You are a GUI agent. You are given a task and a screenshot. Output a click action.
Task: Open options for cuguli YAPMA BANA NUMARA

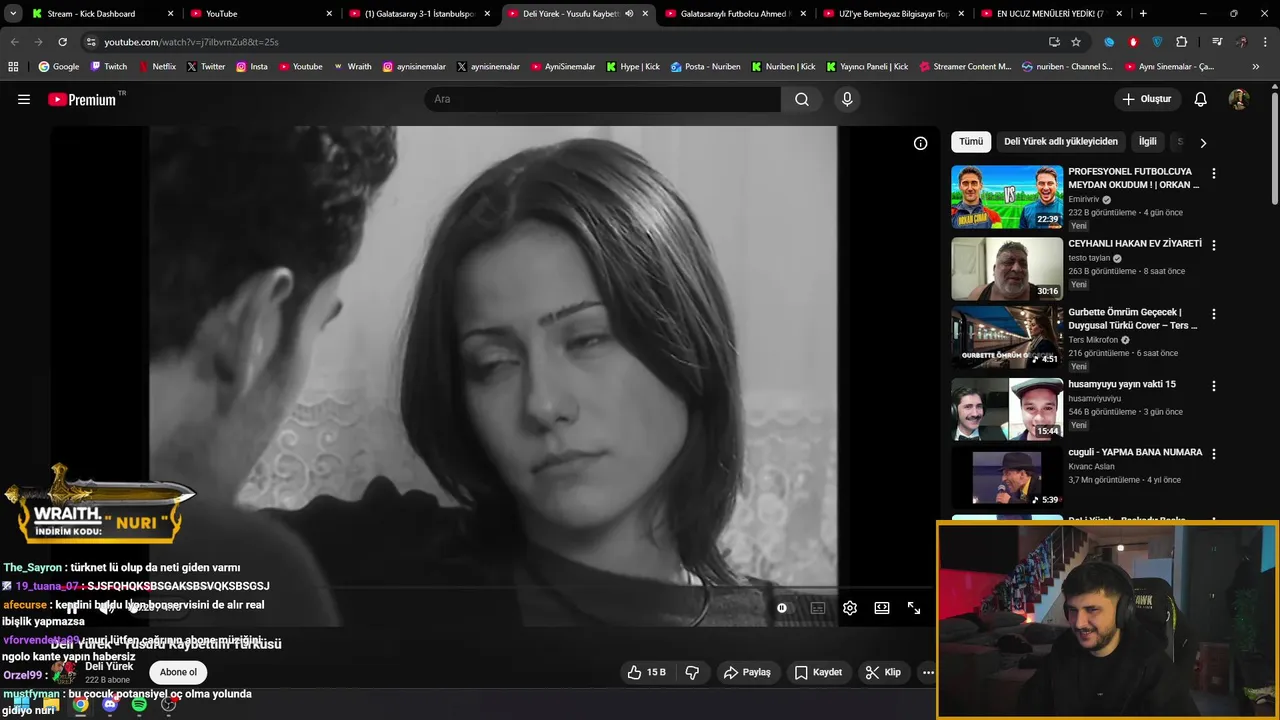[1214, 454]
